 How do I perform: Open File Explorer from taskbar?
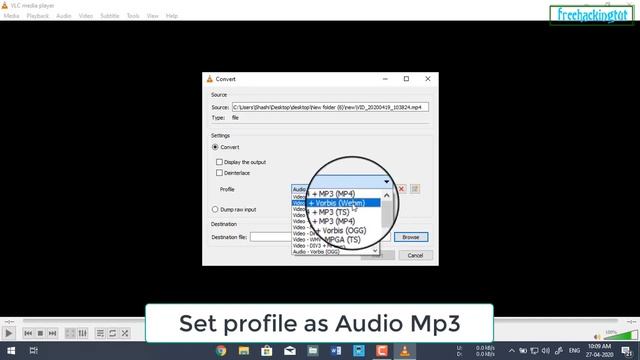point(244,351)
